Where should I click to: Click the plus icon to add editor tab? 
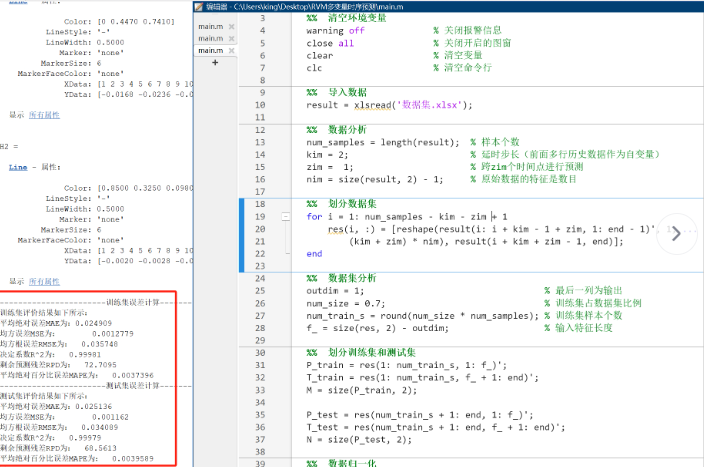(x=215, y=62)
